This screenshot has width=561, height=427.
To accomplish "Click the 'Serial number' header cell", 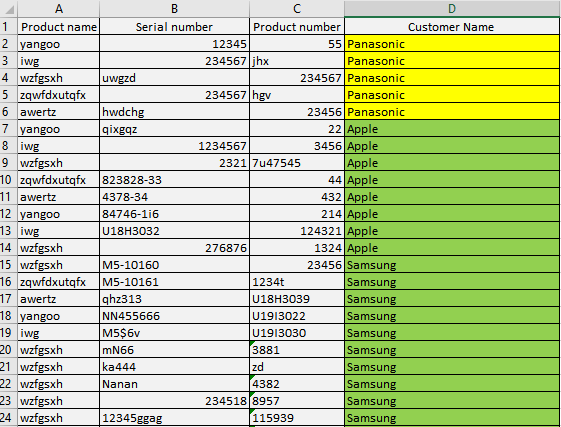I will 174,26.
